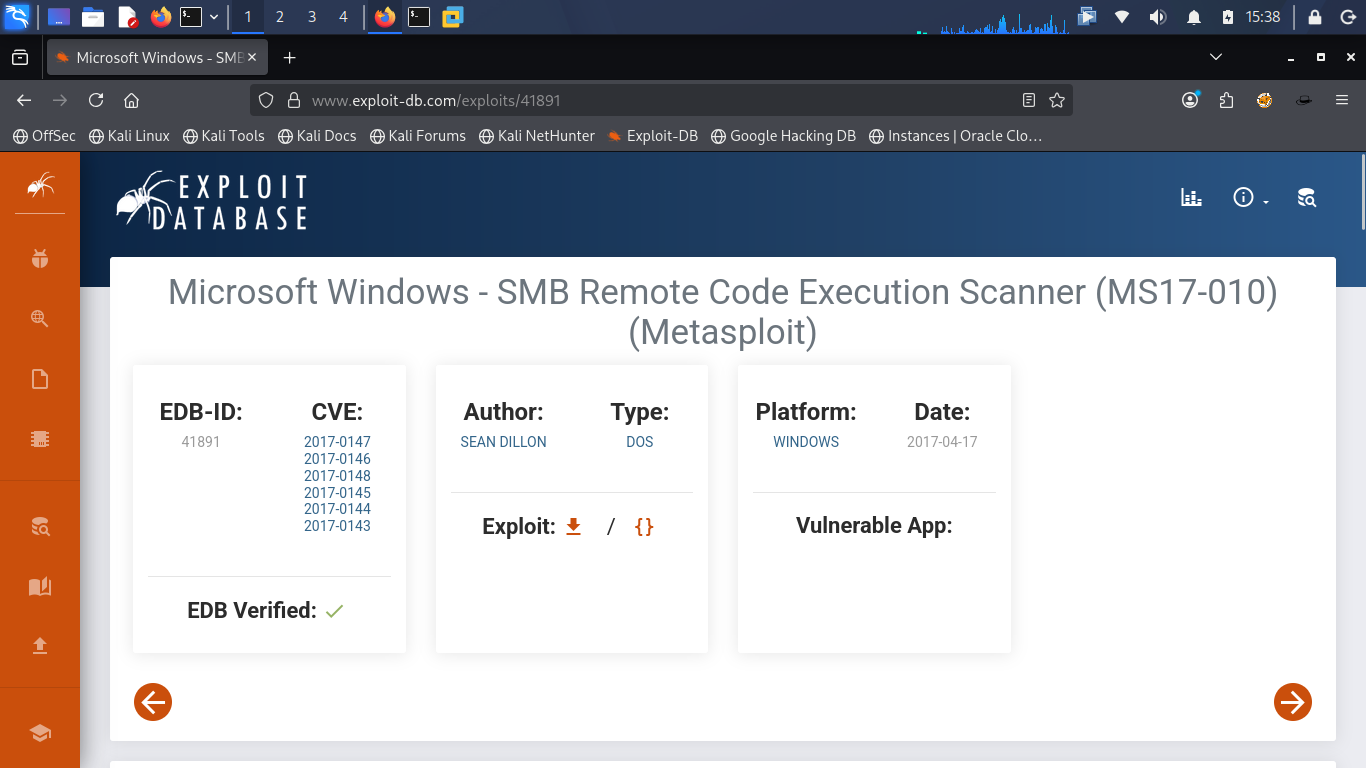Go to next exploit with right arrow

point(1293,702)
